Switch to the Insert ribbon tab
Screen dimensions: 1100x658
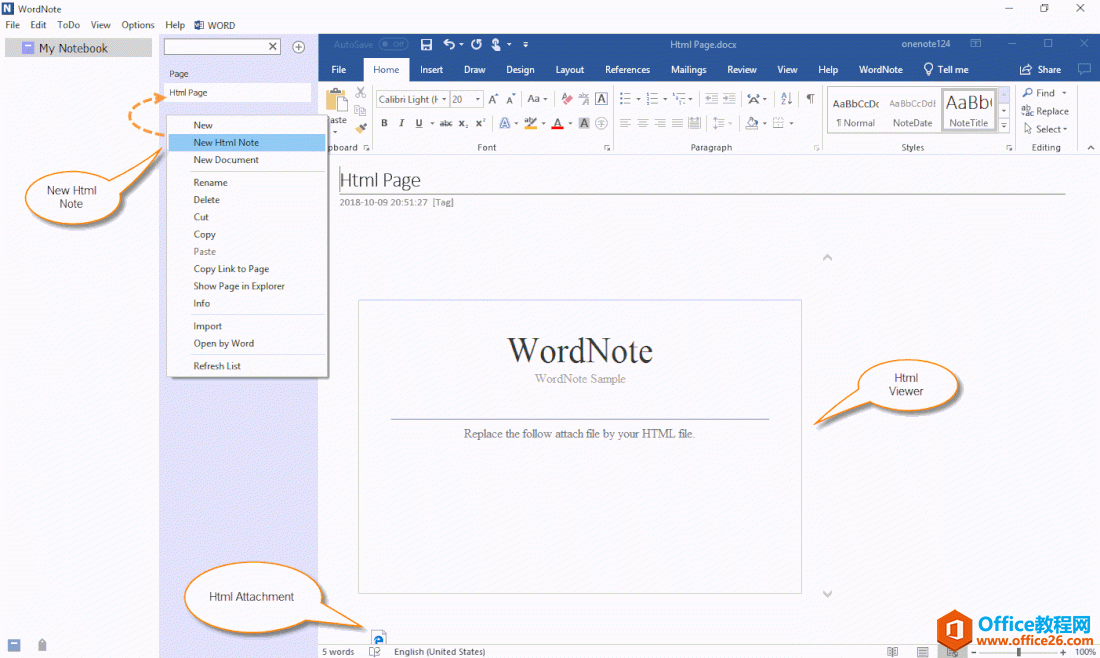click(431, 69)
